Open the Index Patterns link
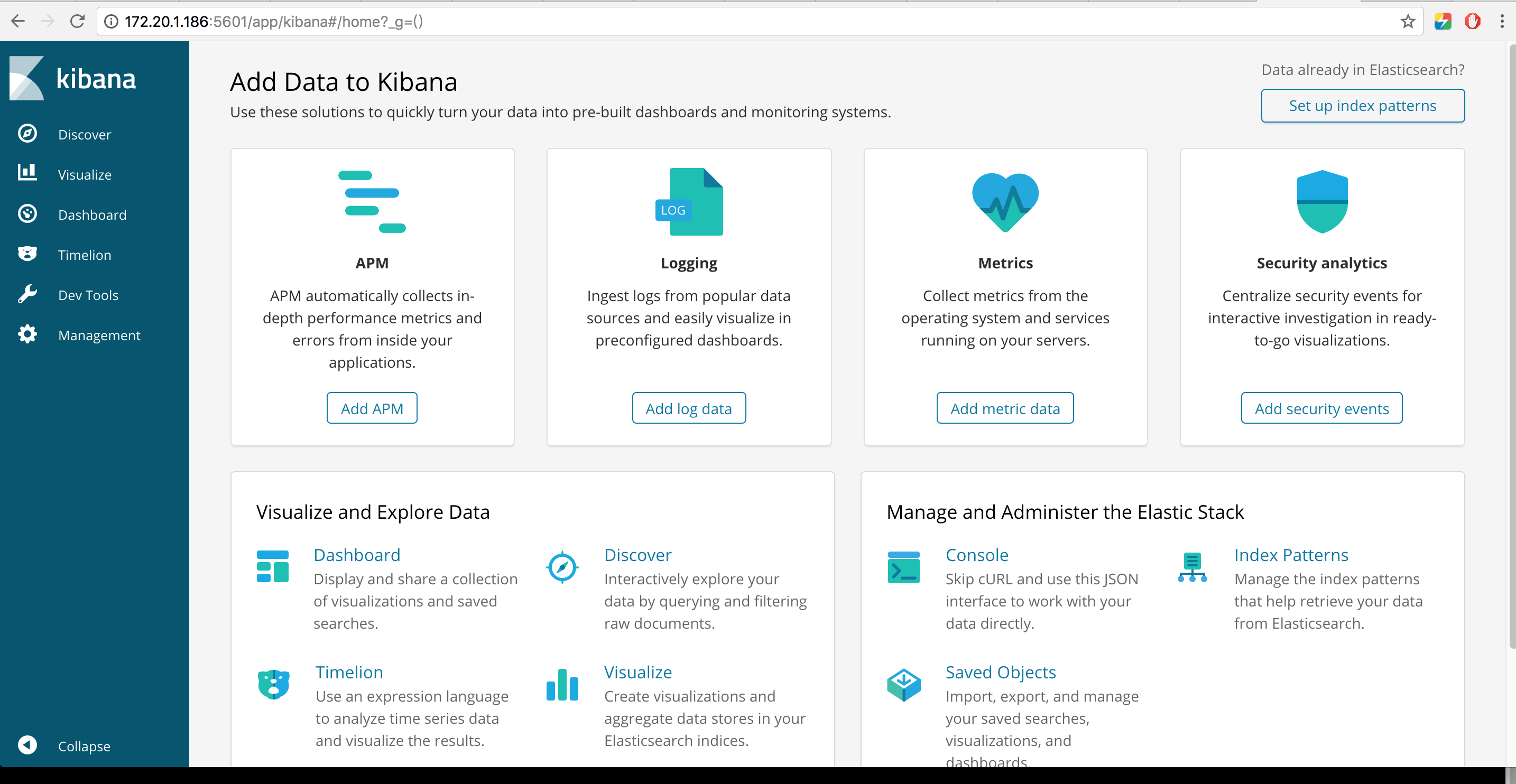This screenshot has width=1516, height=784. point(1291,555)
